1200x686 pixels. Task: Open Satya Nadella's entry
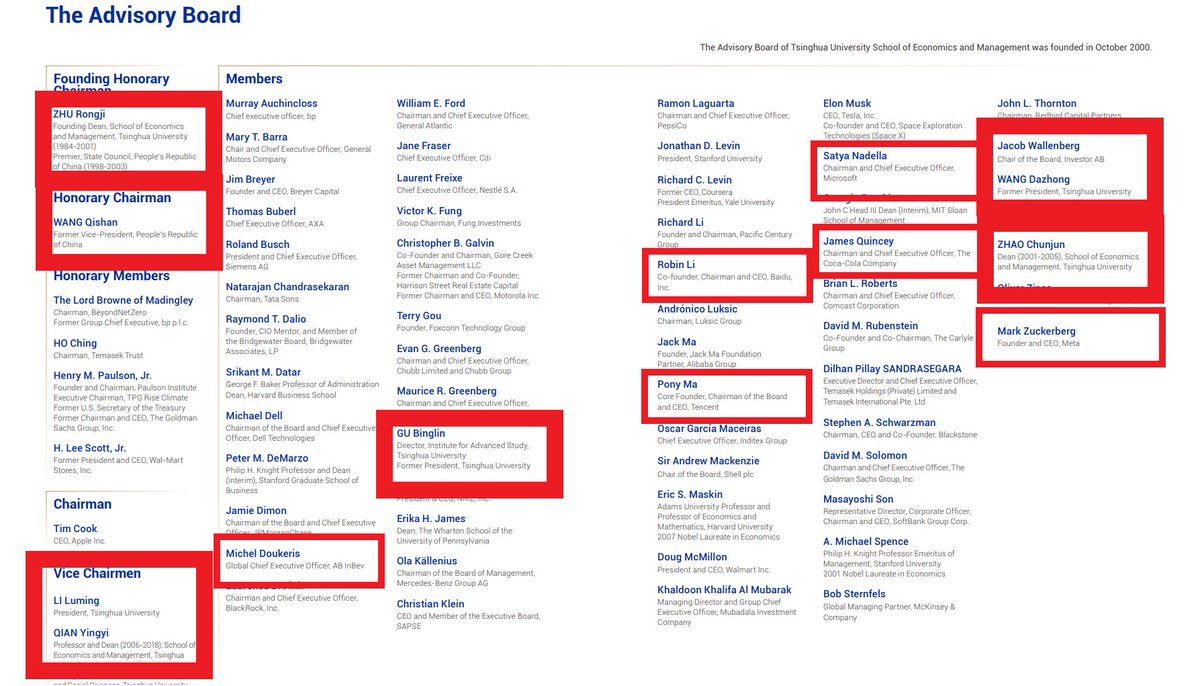pyautogui.click(x=855, y=156)
